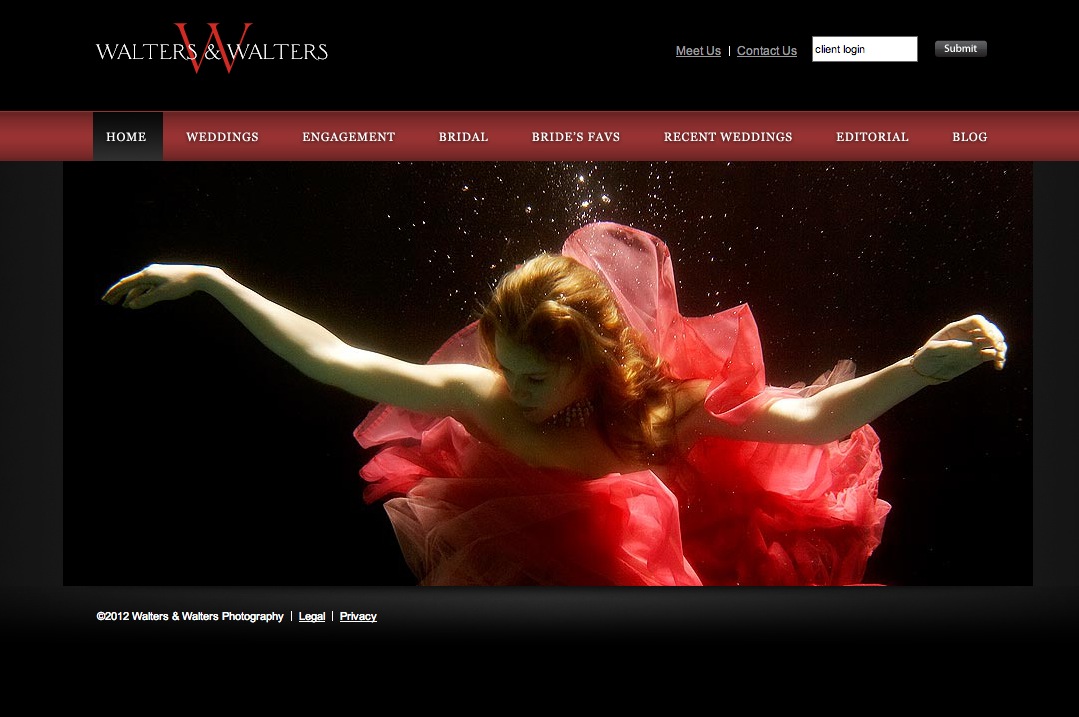Focus the client login text field
Viewport: 1079px width, 717px height.
pyautogui.click(x=864, y=49)
